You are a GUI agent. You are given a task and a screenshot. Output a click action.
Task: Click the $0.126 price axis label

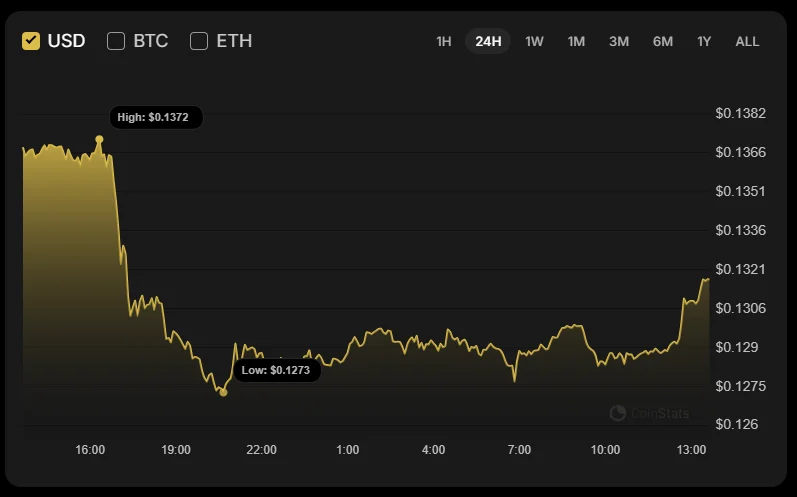tap(736, 424)
